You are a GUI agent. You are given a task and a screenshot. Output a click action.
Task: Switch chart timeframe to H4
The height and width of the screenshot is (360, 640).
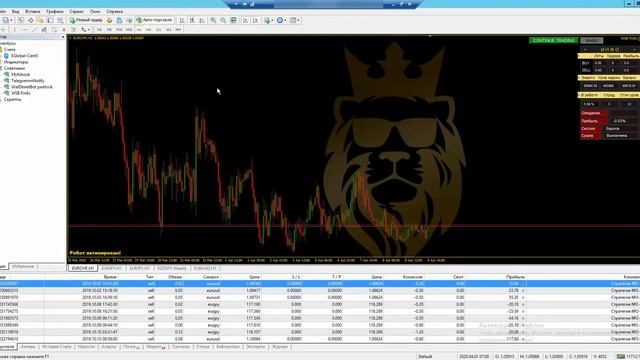(x=149, y=29)
